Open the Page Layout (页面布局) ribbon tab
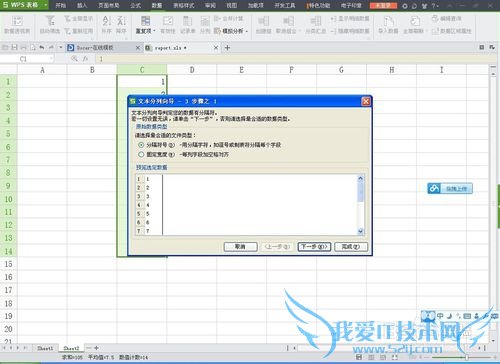 pos(109,5)
